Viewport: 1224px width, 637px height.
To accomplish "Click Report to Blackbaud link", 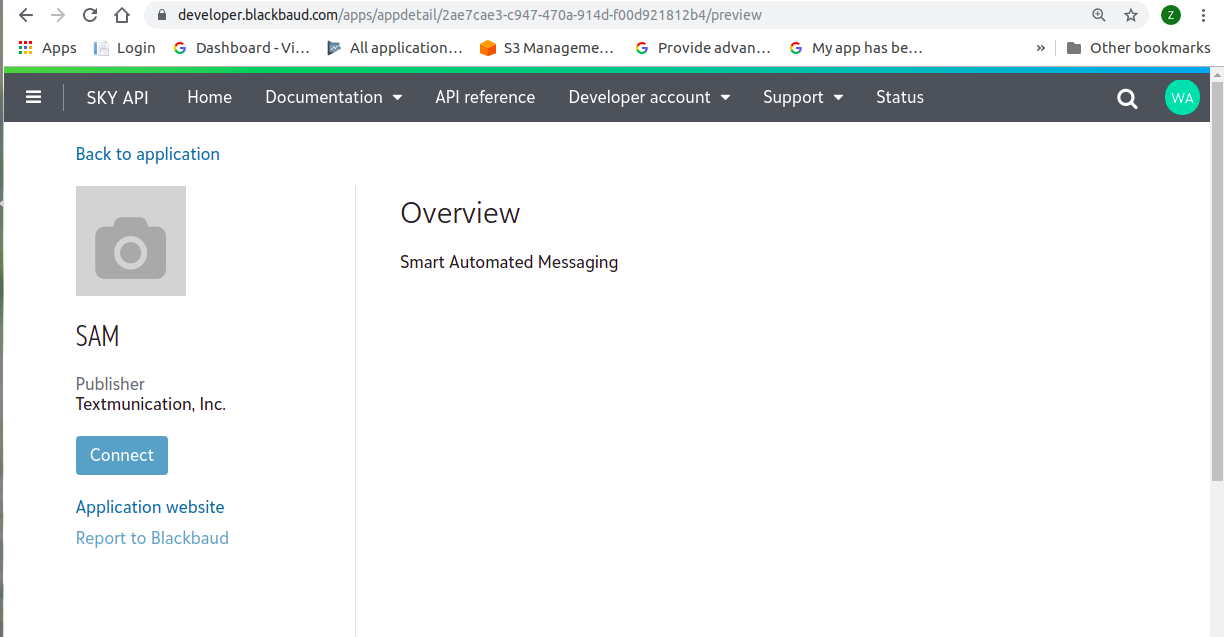I will (152, 538).
